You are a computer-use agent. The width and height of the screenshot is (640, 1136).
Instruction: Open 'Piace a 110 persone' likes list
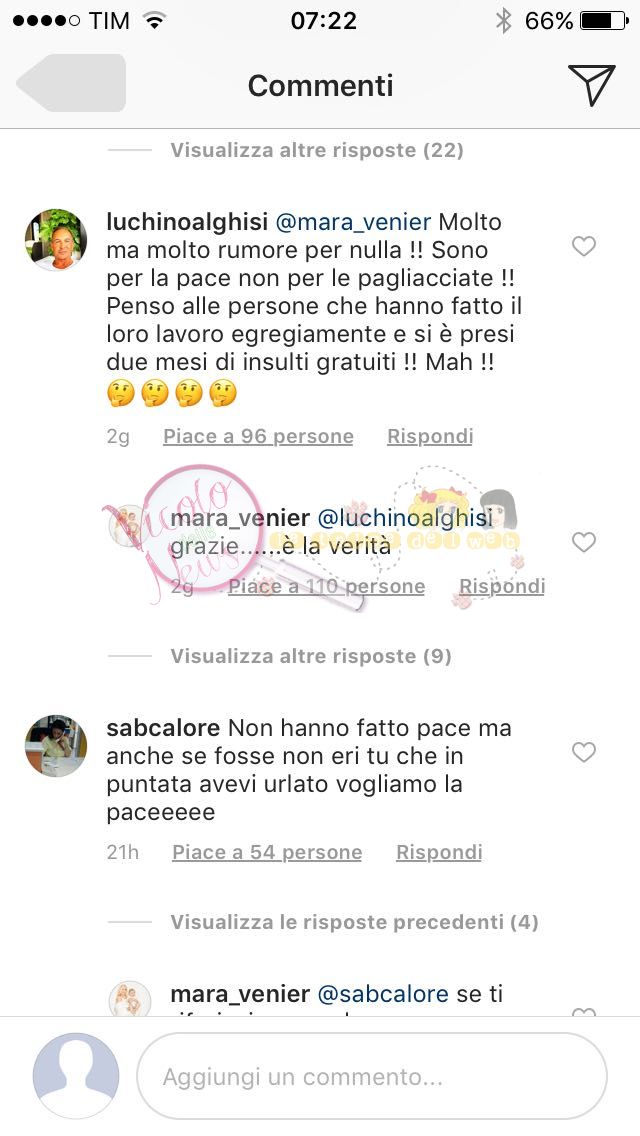click(x=326, y=586)
